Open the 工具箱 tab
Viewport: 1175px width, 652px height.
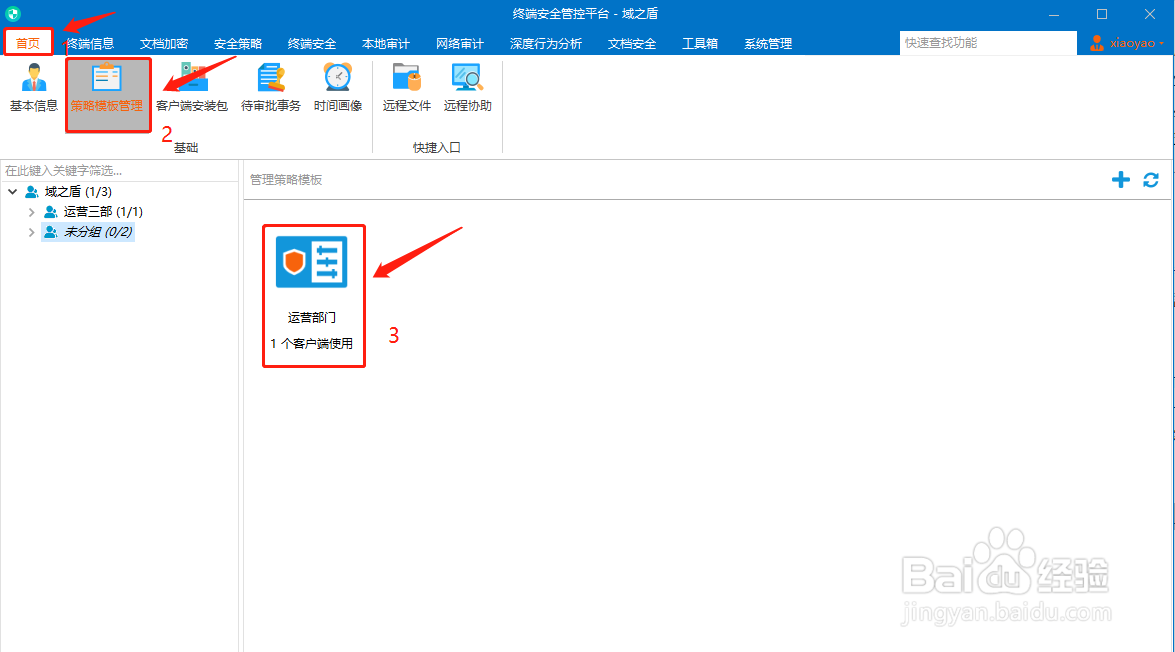click(x=699, y=43)
